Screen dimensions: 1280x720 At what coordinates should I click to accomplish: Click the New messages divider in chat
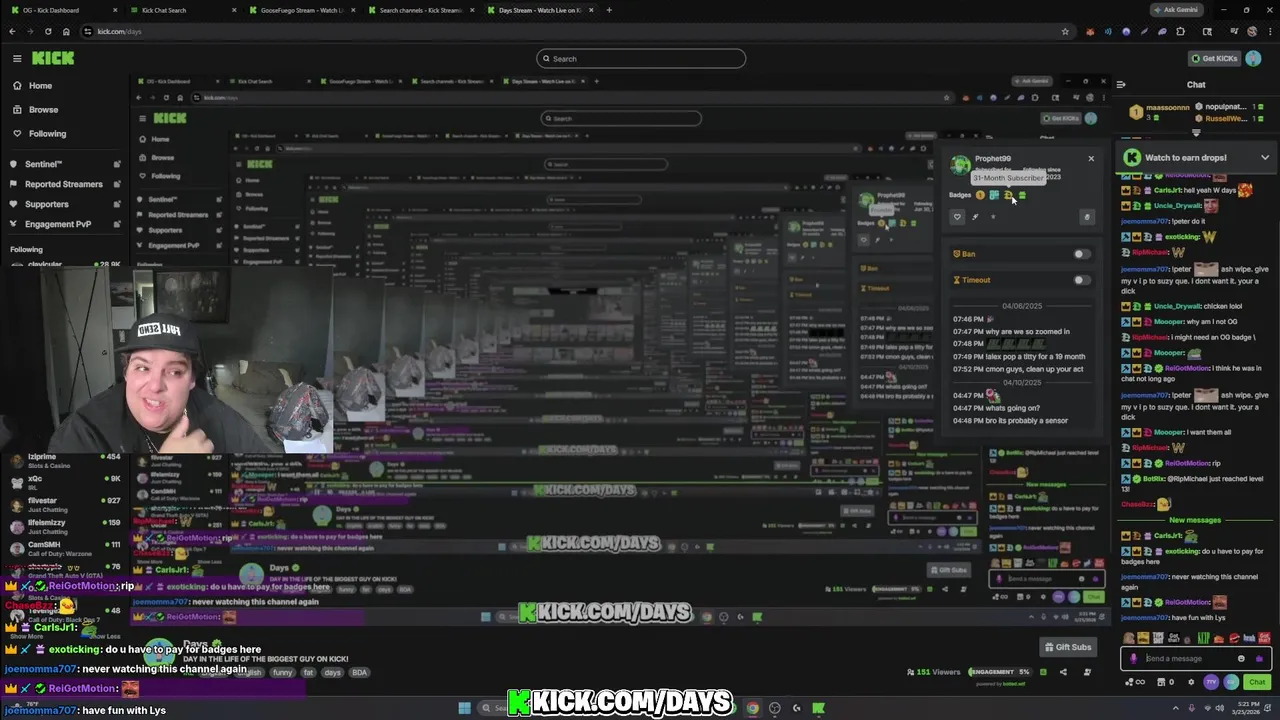tap(1195, 520)
